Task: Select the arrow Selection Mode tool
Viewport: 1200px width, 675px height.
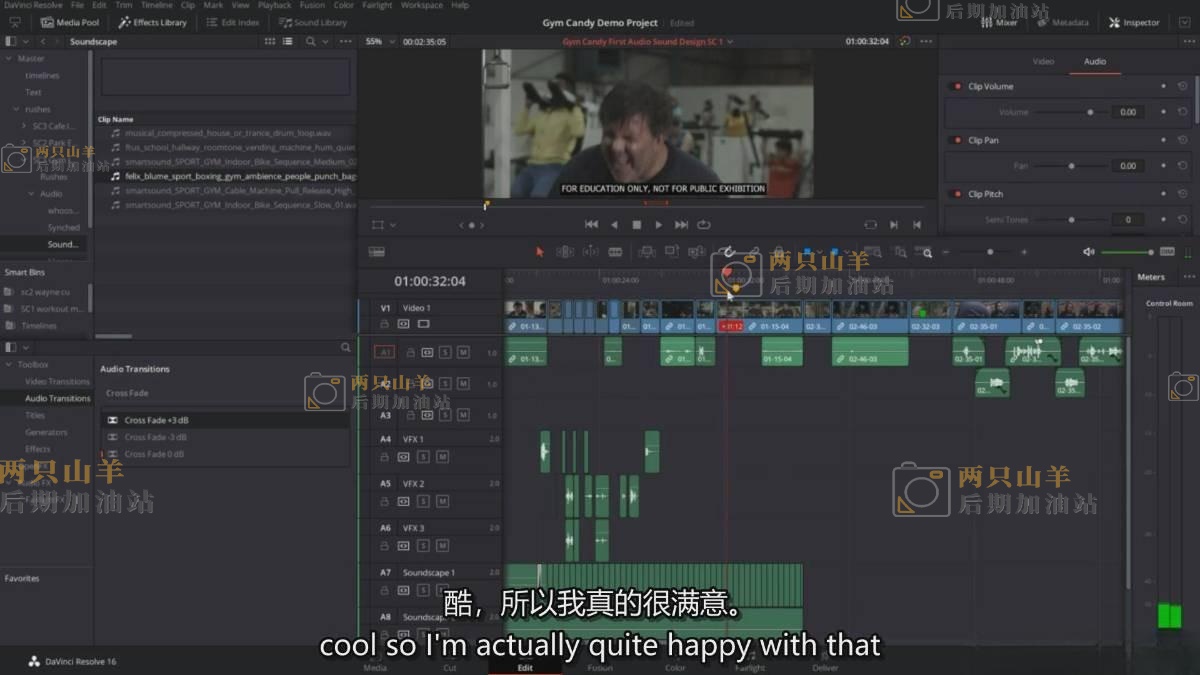Action: point(540,252)
